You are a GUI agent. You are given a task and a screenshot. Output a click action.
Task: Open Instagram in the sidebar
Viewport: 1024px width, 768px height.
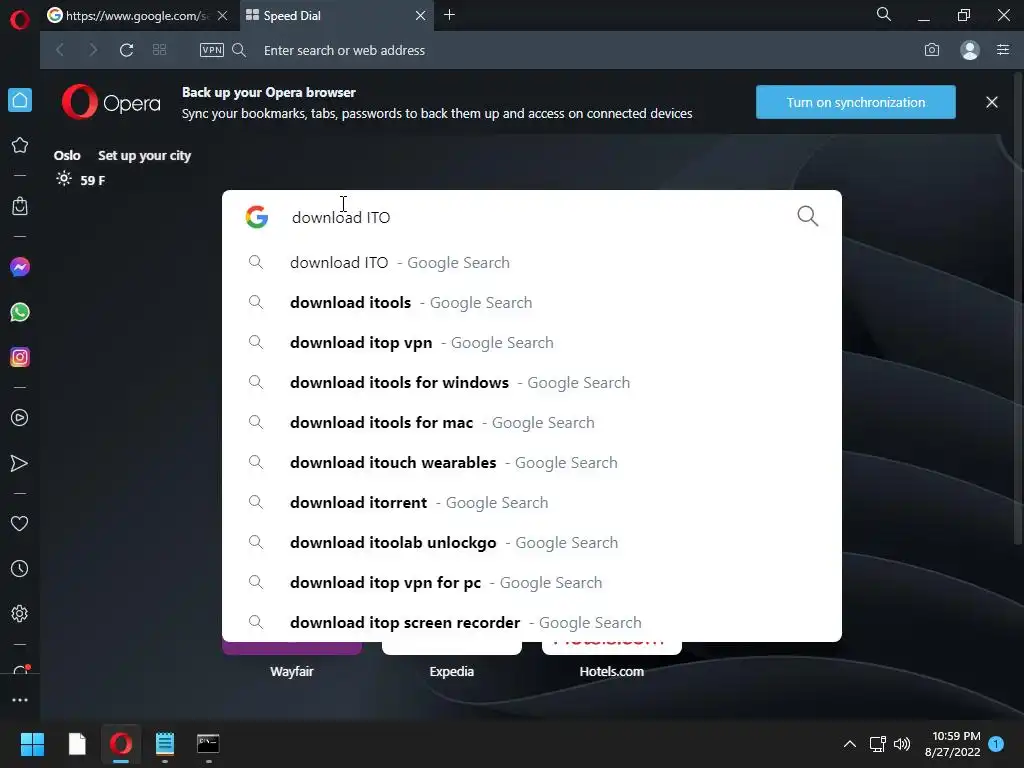[x=20, y=357]
